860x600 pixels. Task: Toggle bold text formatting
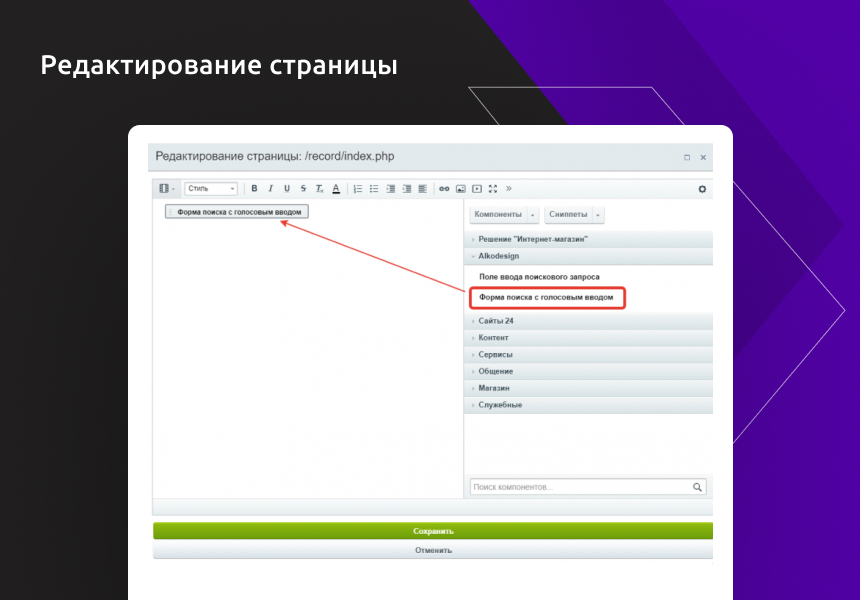(254, 188)
